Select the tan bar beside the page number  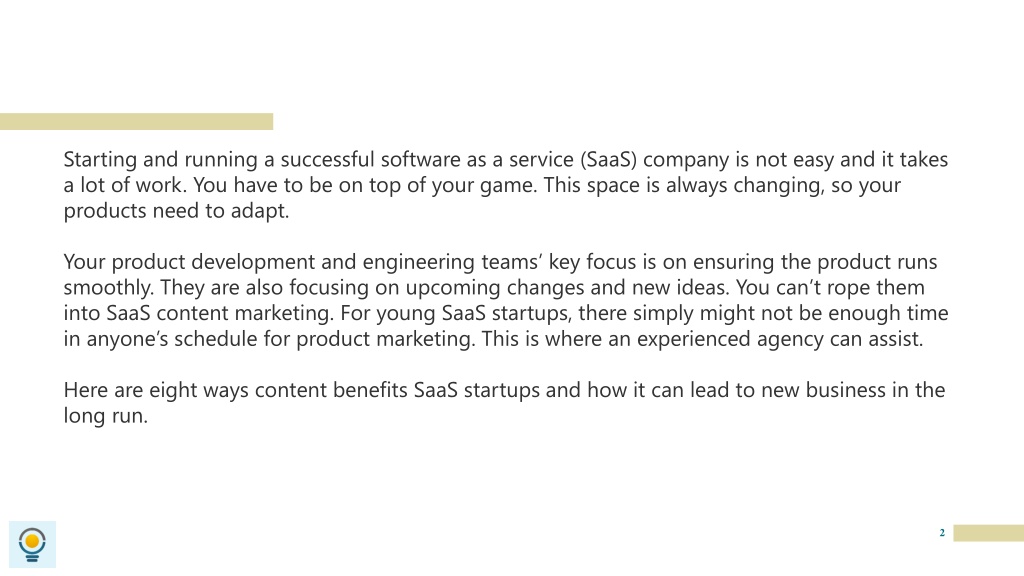pyautogui.click(x=989, y=533)
